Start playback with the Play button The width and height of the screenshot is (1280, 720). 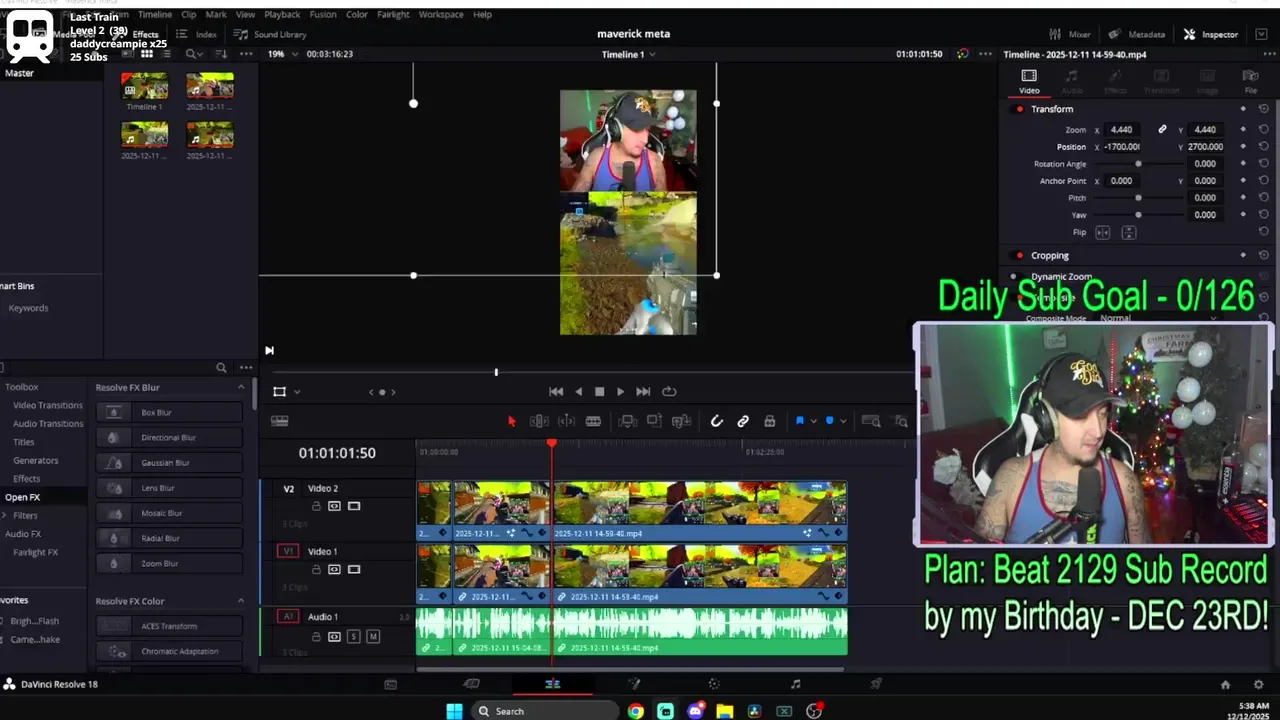620,392
